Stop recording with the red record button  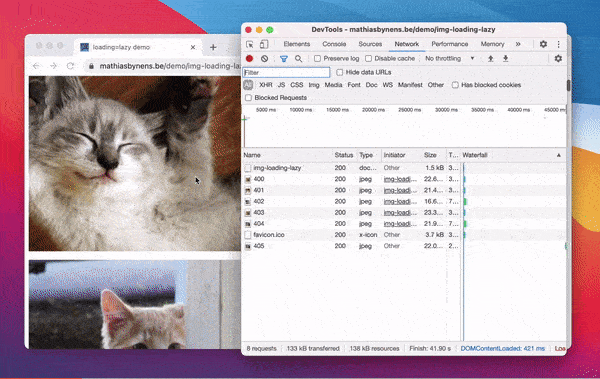(249, 59)
